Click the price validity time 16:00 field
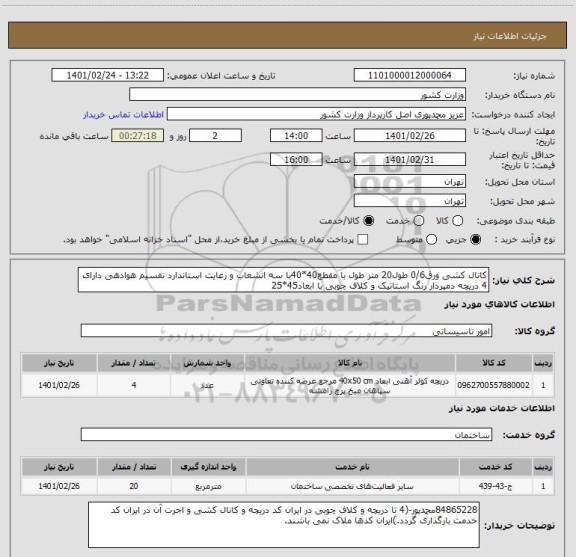Viewport: 576px width, 557px height. 296,159
